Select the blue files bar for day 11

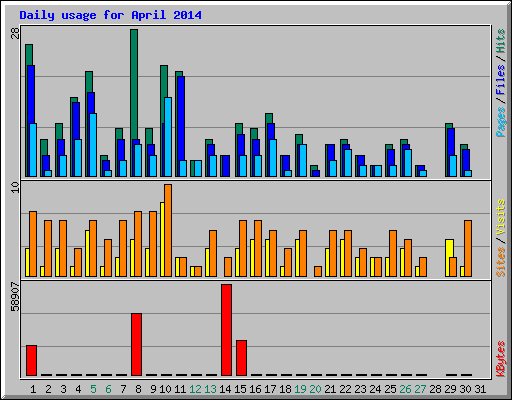(181, 118)
